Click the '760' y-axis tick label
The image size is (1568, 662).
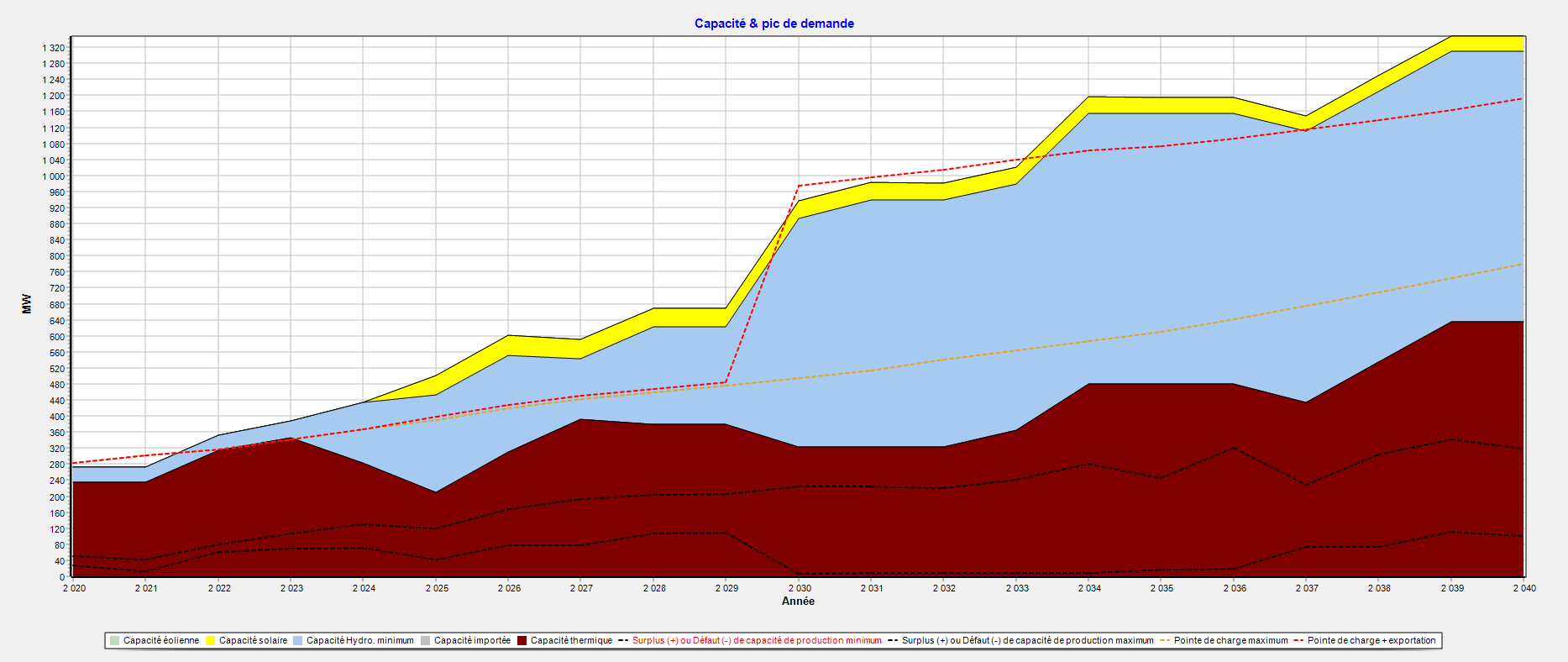[57, 272]
